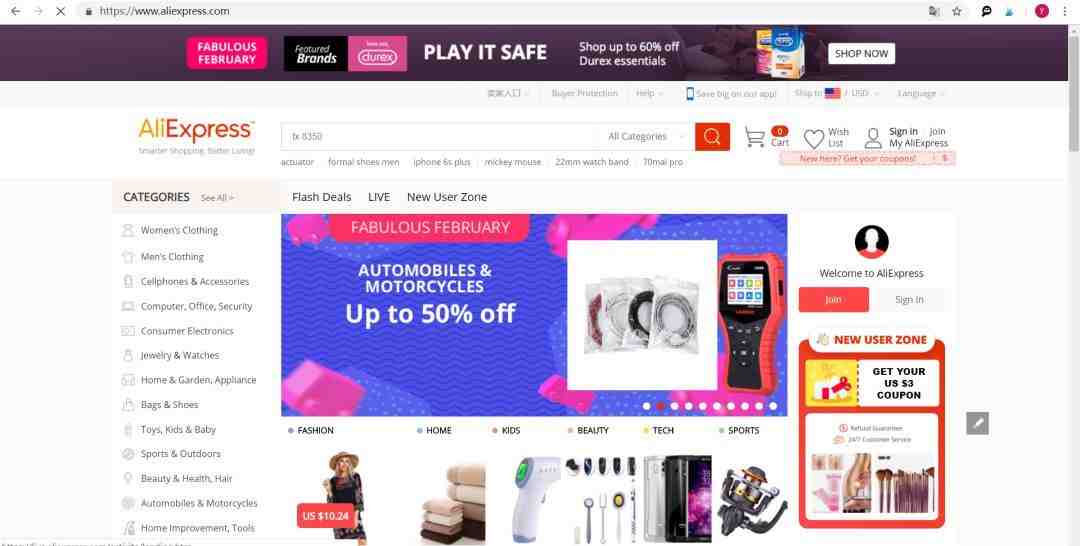The image size is (1080, 546).
Task: Click the translate page icon in address bar
Action: tap(934, 11)
